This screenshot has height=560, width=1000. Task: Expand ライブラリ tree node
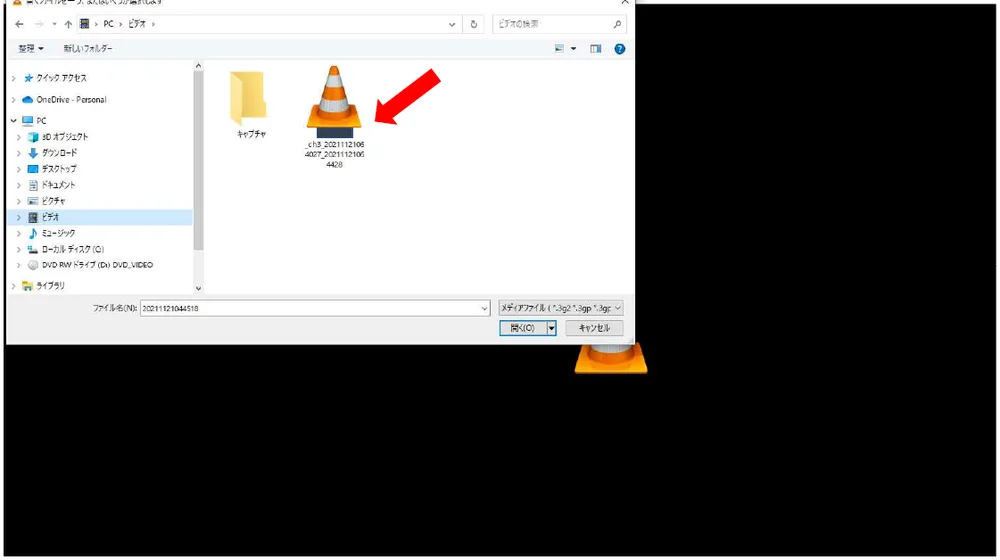click(x=13, y=286)
